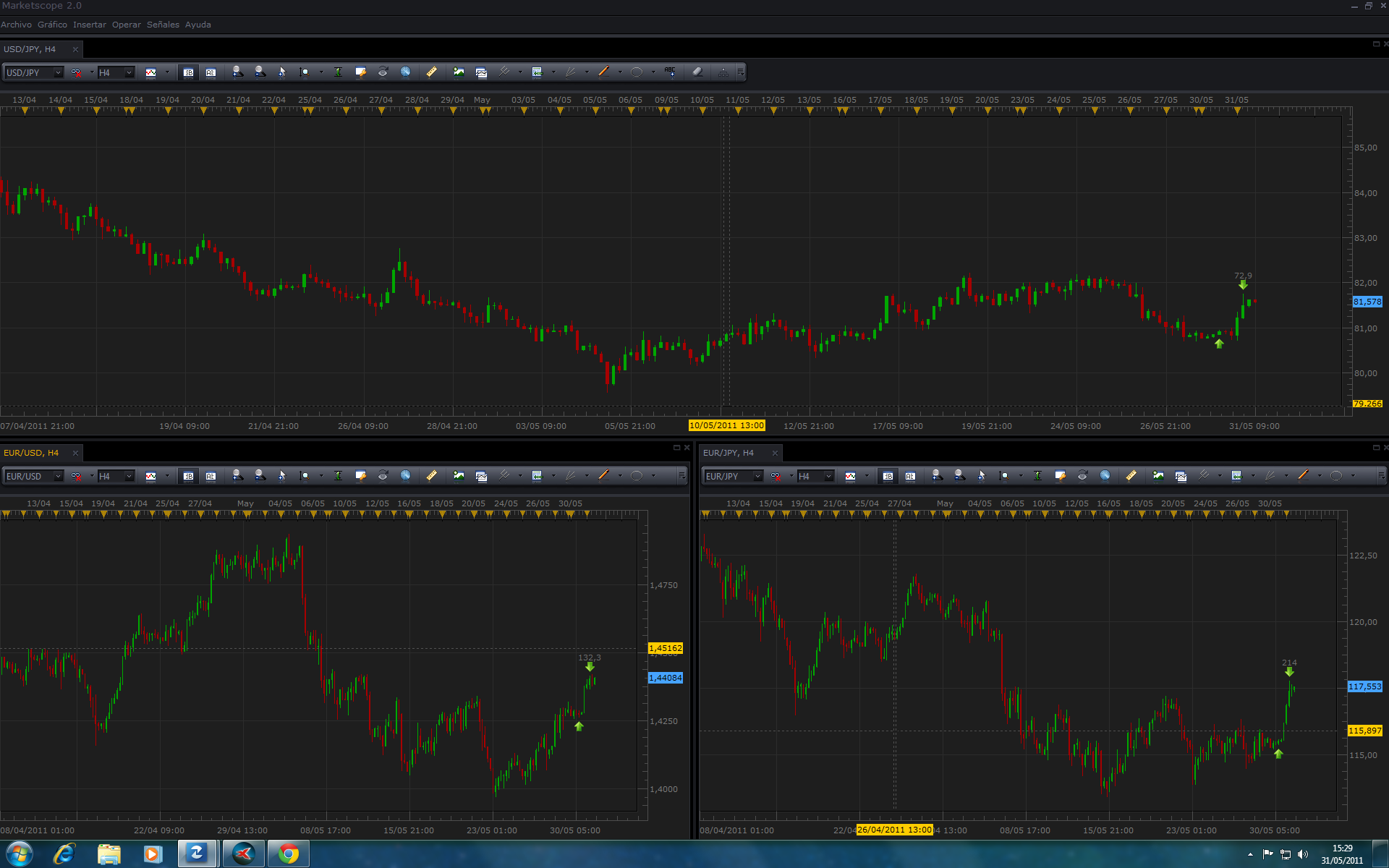Toggle second data view button in EUR/USD toolbar

click(211, 476)
